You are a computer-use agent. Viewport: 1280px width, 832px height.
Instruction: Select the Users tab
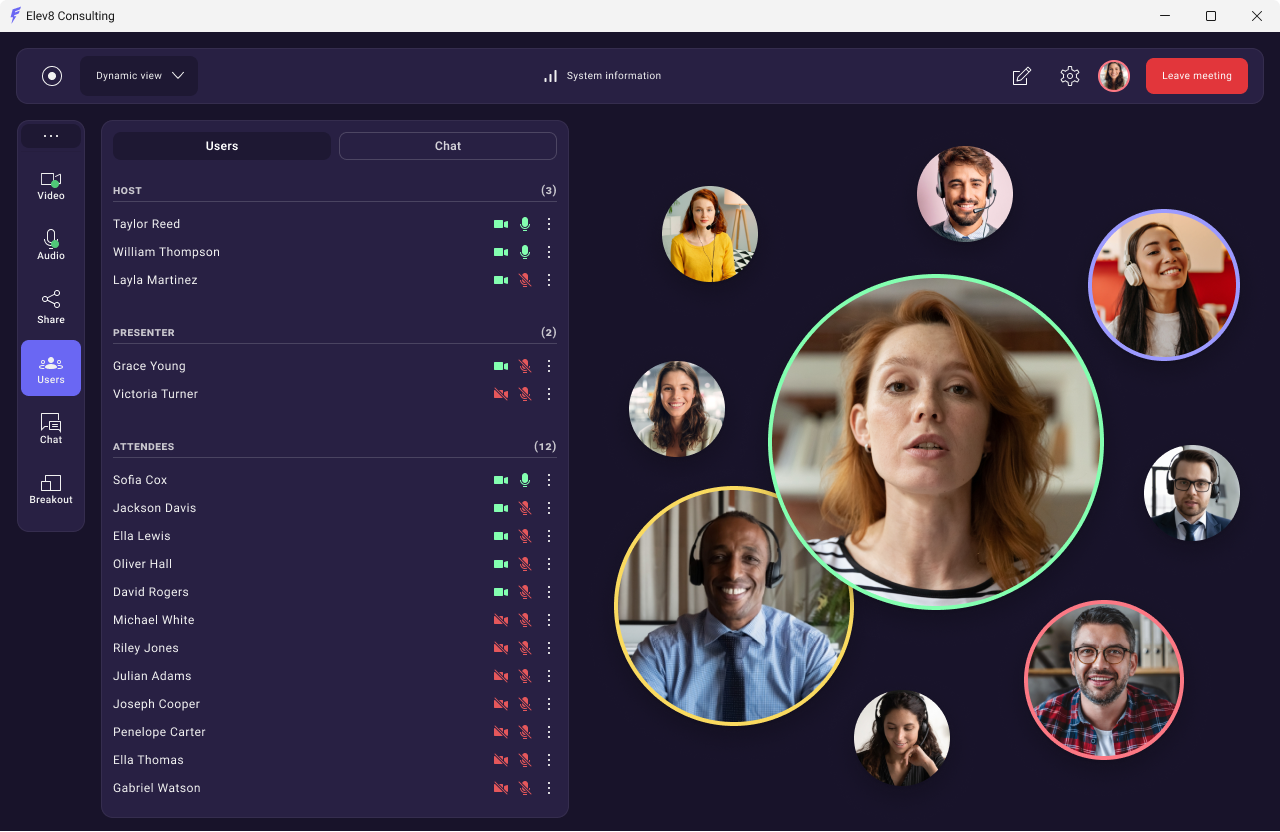221,146
